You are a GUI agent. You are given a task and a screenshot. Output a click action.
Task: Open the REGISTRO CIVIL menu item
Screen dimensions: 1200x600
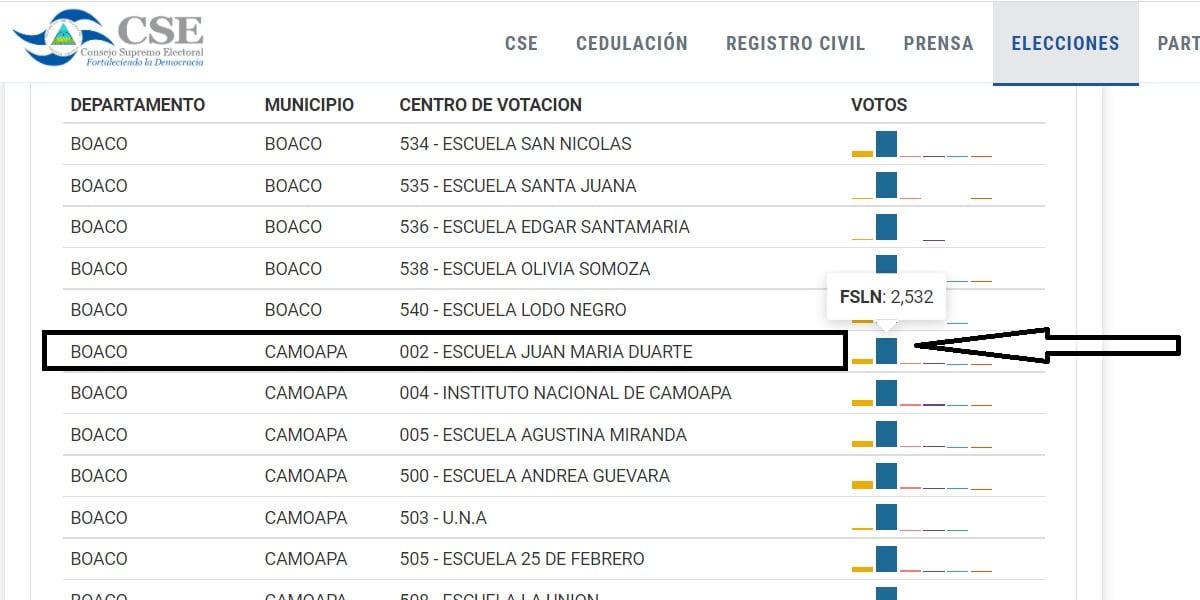click(x=796, y=43)
